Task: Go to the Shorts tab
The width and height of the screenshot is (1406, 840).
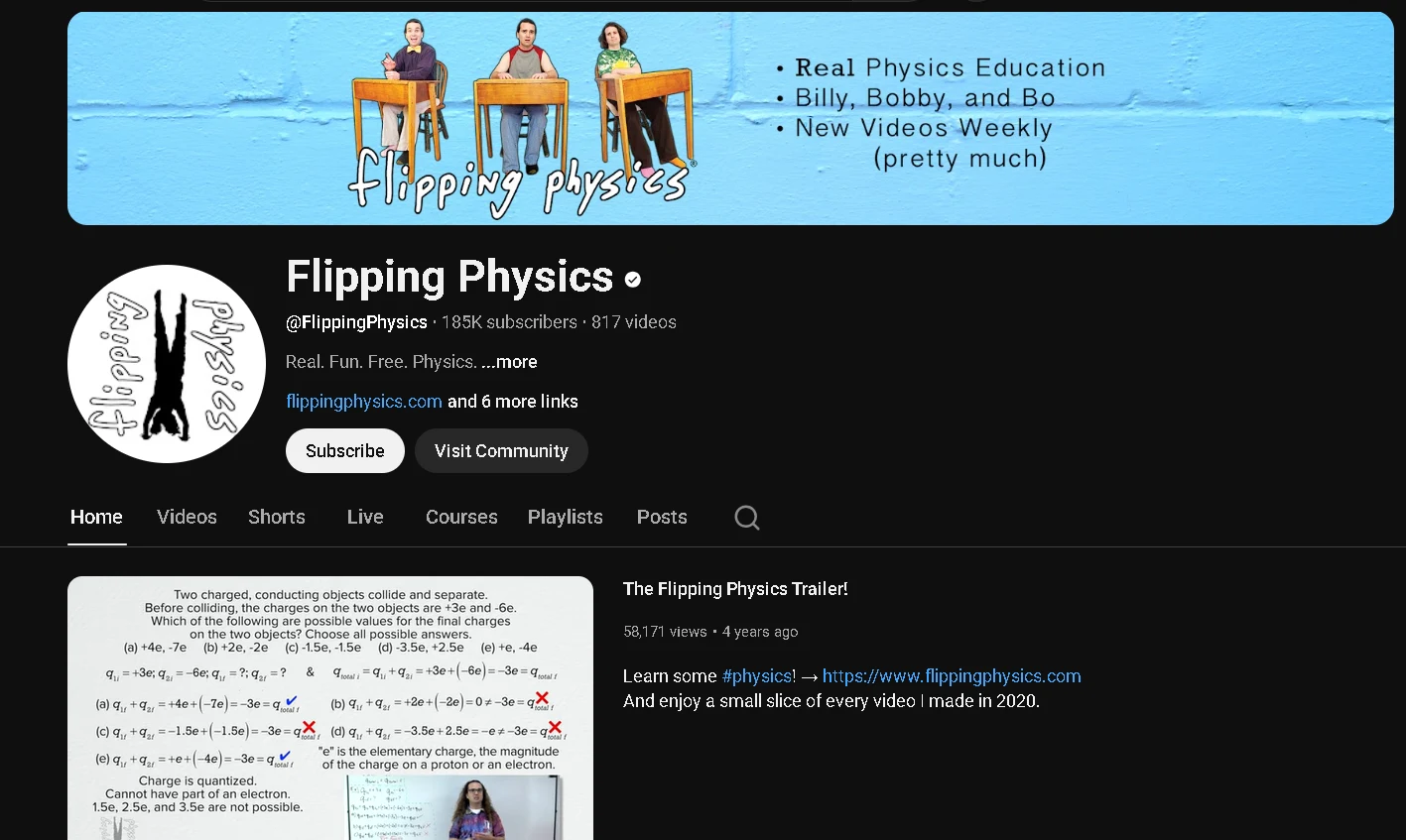Action: pyautogui.click(x=277, y=518)
